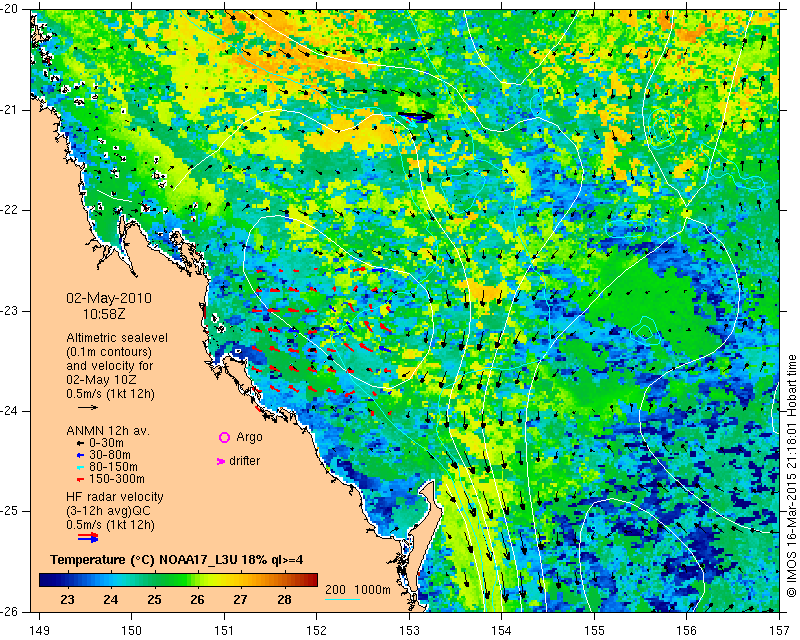Click the red-blue HF radar velocity scale arrow
This screenshot has height=640, width=800.
(x=88, y=537)
